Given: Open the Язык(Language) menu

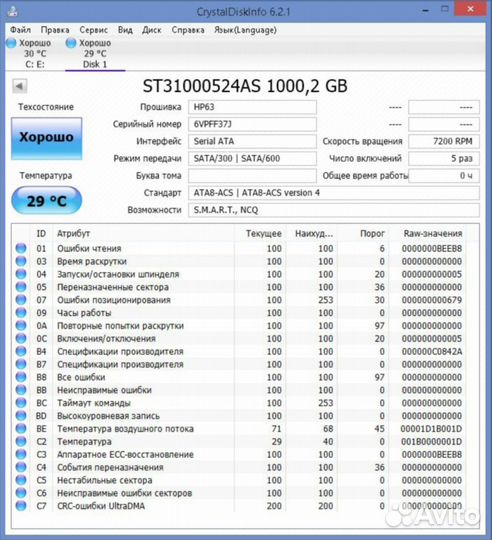Looking at the screenshot, I should (x=245, y=30).
